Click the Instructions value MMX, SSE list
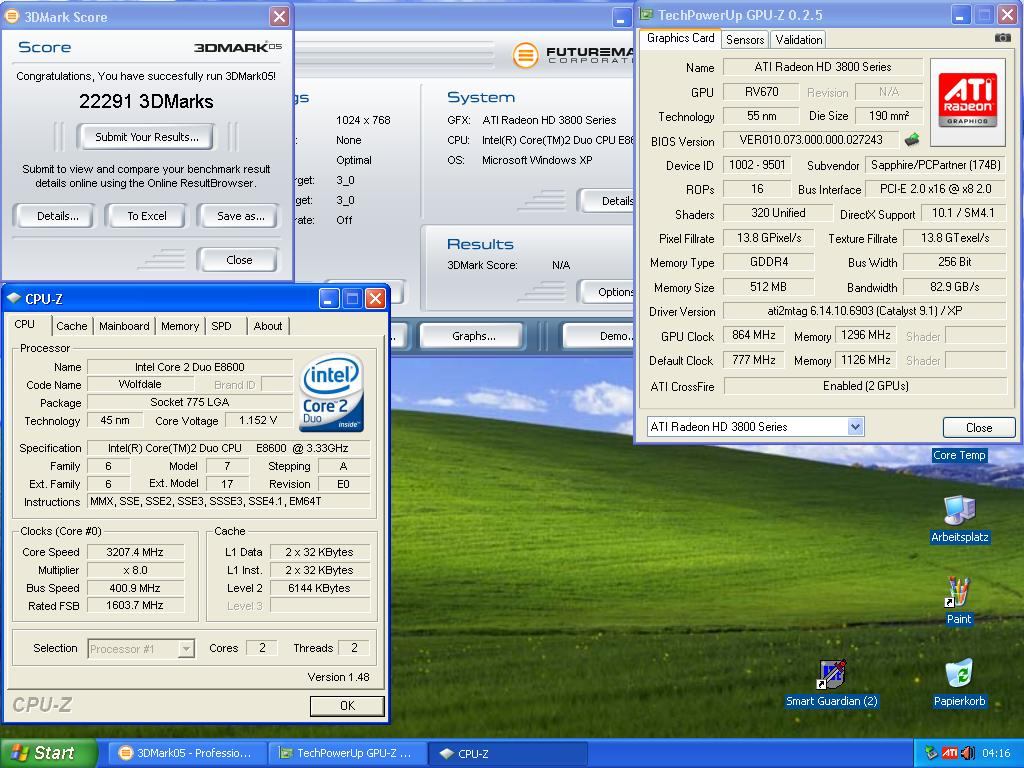 pos(229,502)
